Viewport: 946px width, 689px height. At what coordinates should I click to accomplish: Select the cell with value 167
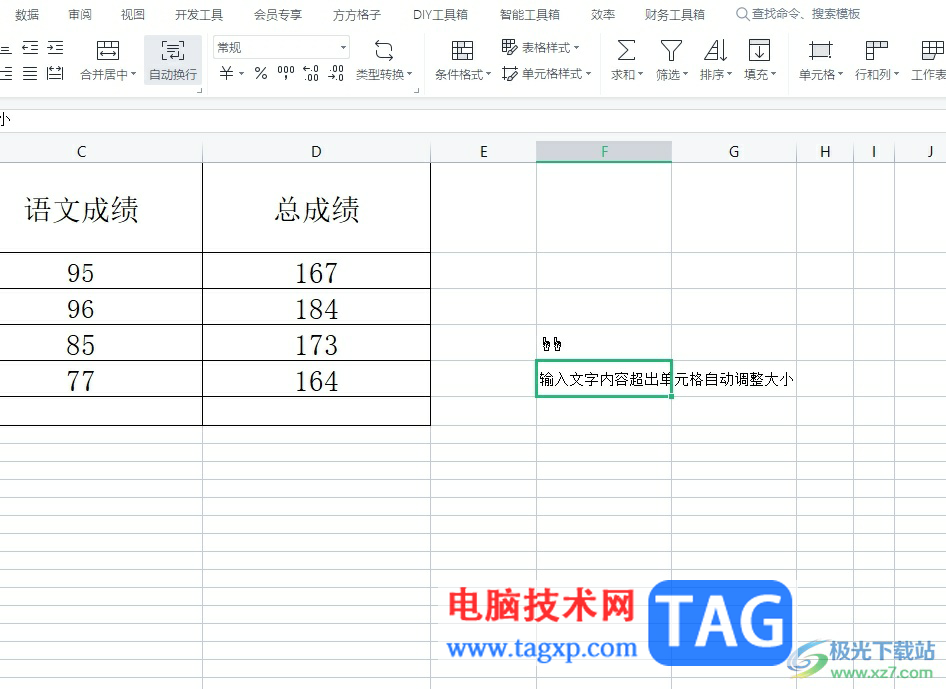(x=316, y=271)
